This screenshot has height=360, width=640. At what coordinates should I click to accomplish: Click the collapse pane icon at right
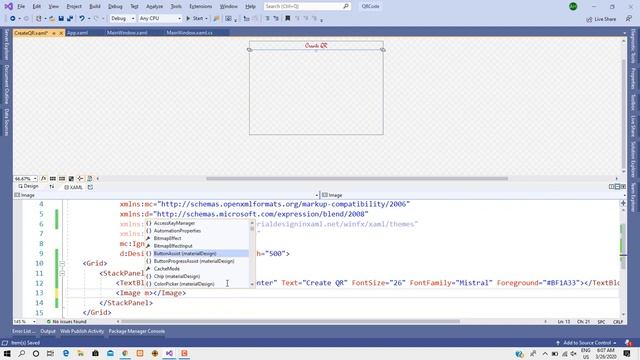pyautogui.click(x=623, y=187)
